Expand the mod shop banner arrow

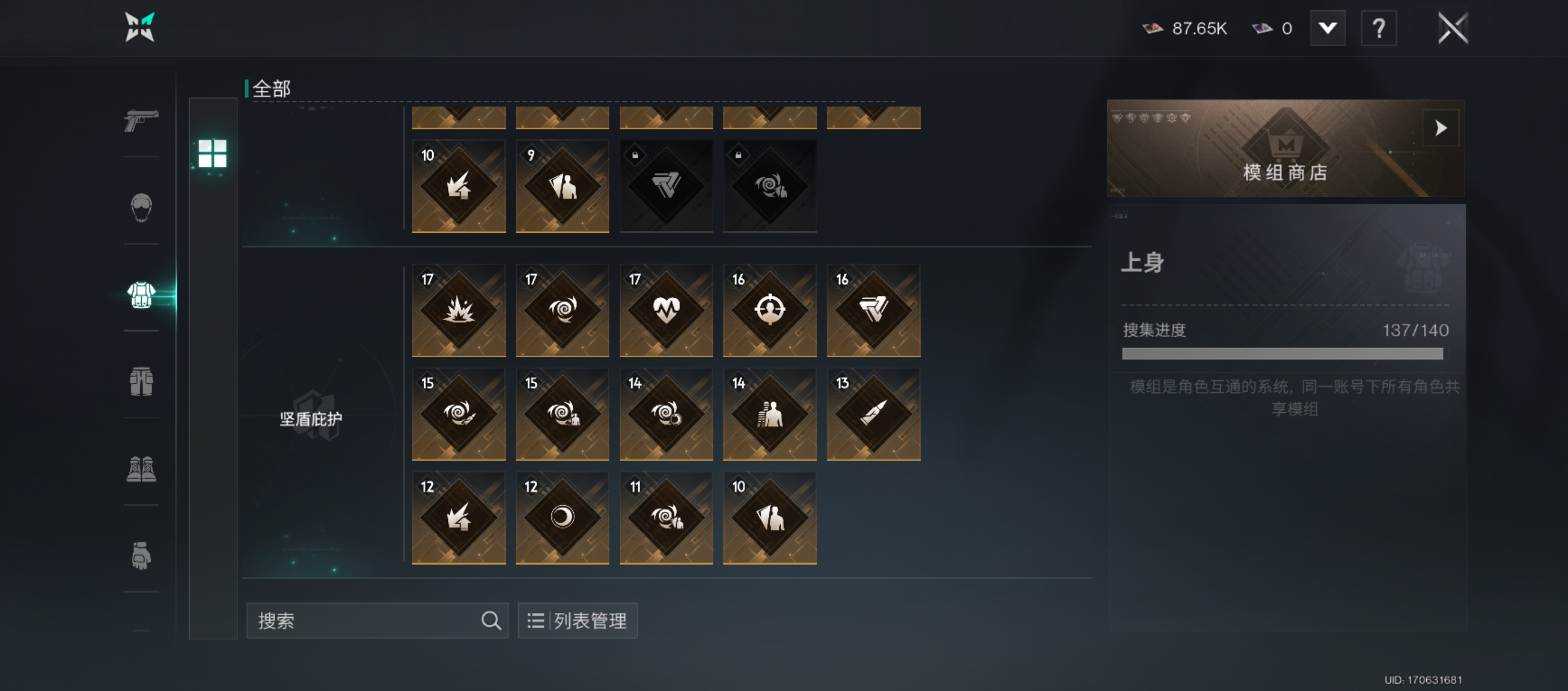pyautogui.click(x=1440, y=128)
